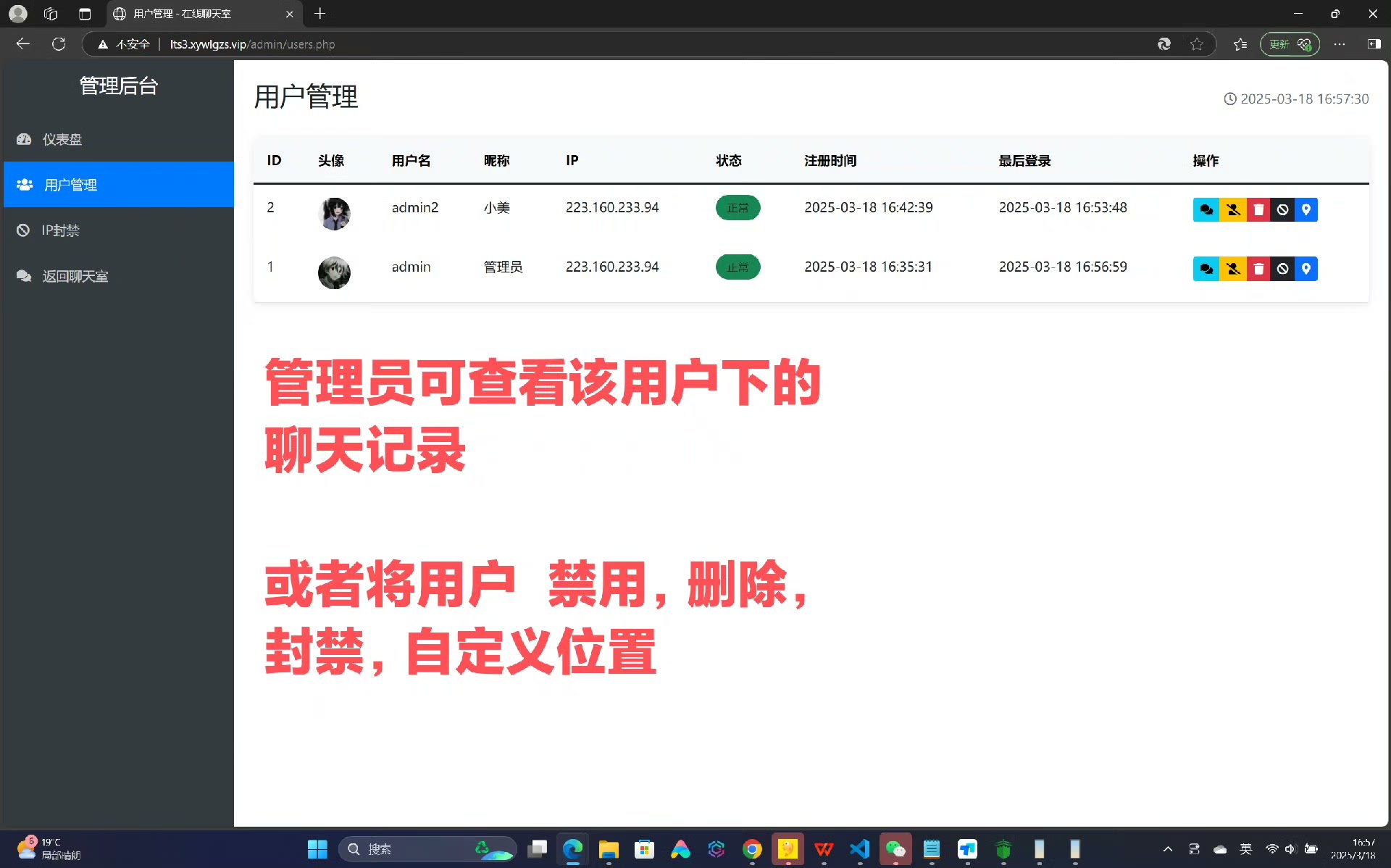1391x868 pixels.
Task: Set location pin for admin row
Action: (1306, 269)
